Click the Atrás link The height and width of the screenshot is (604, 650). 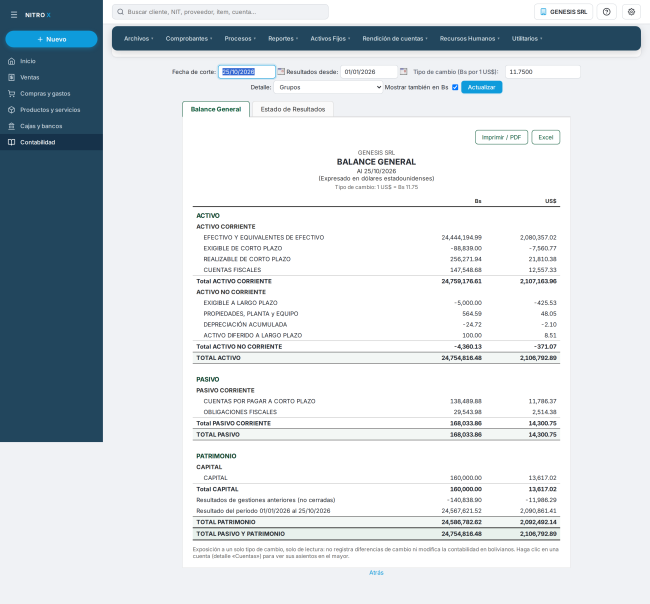click(x=376, y=572)
